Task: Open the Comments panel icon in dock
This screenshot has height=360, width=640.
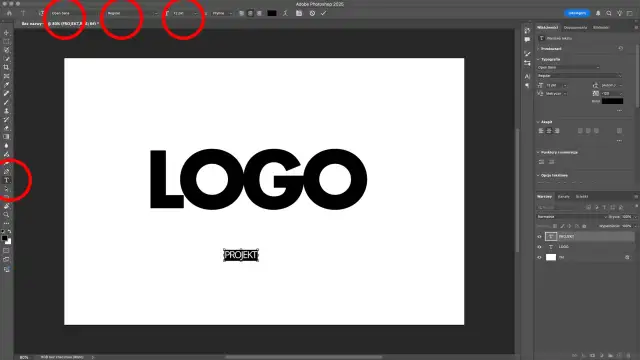Action: pos(527,40)
